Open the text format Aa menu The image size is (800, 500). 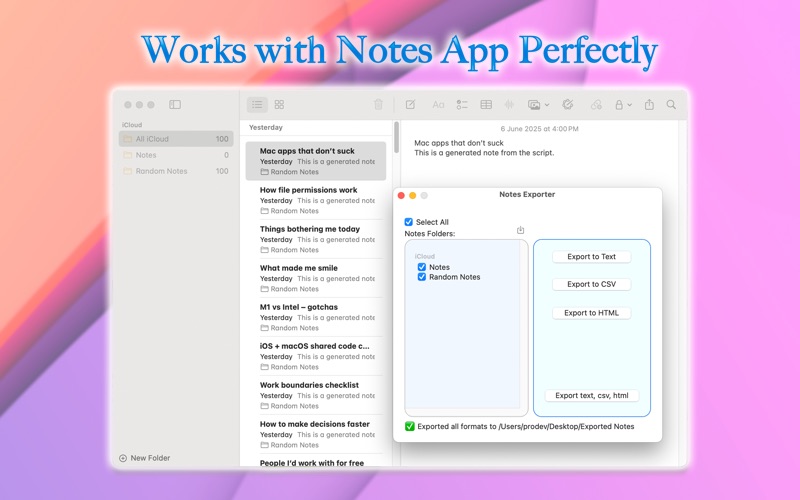[438, 105]
